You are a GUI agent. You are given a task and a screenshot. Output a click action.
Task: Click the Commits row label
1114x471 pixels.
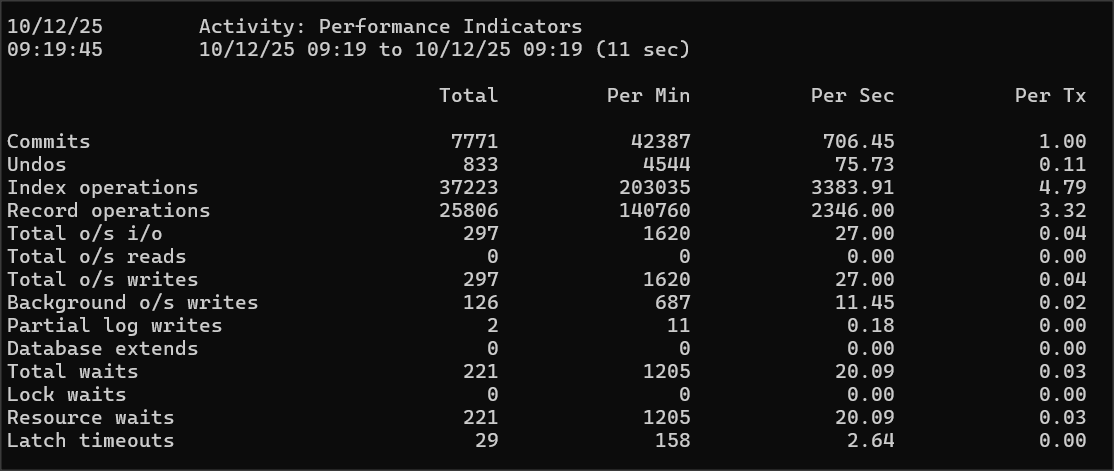pos(49,142)
